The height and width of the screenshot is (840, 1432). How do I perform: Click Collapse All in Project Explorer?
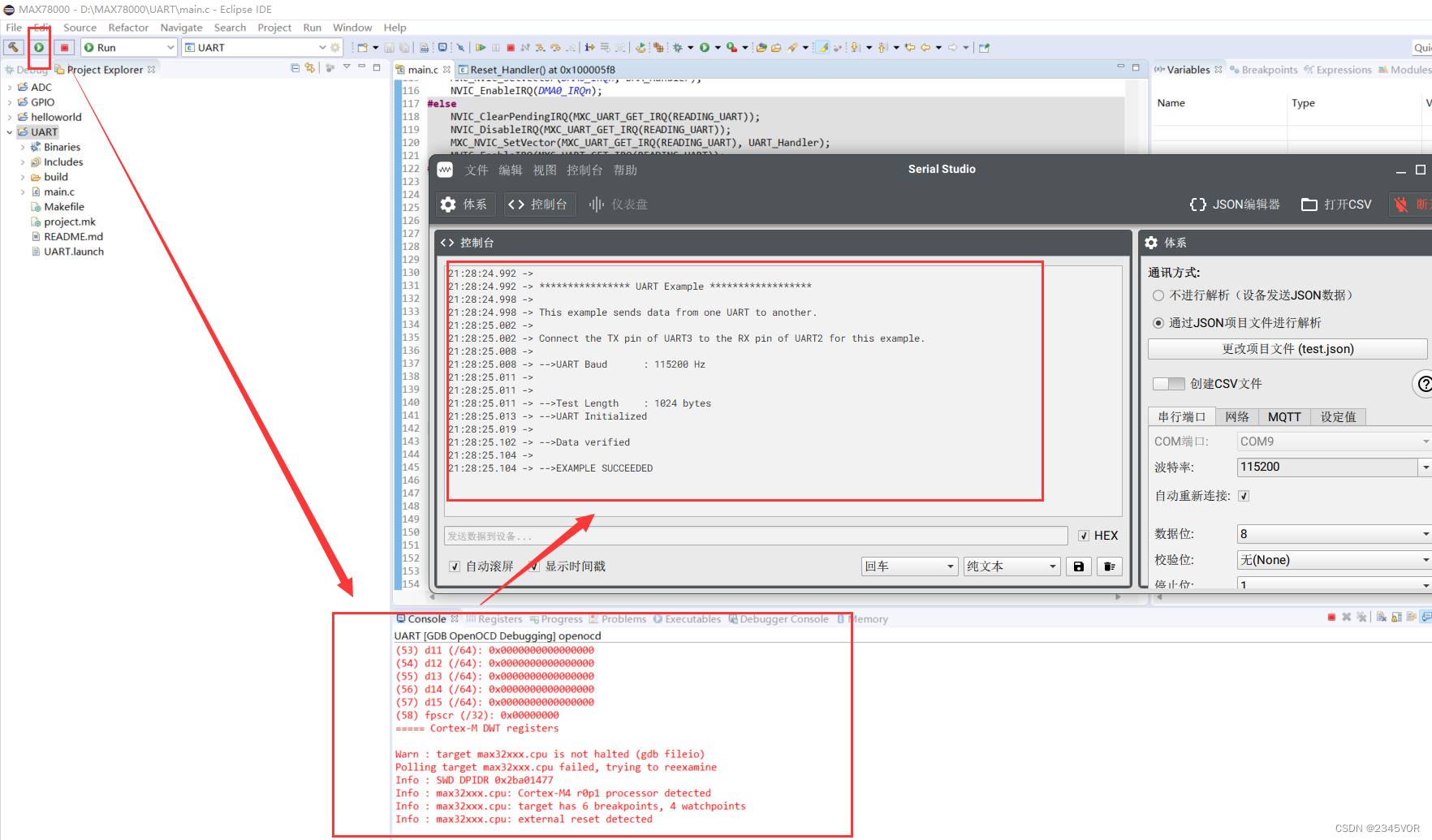(295, 68)
